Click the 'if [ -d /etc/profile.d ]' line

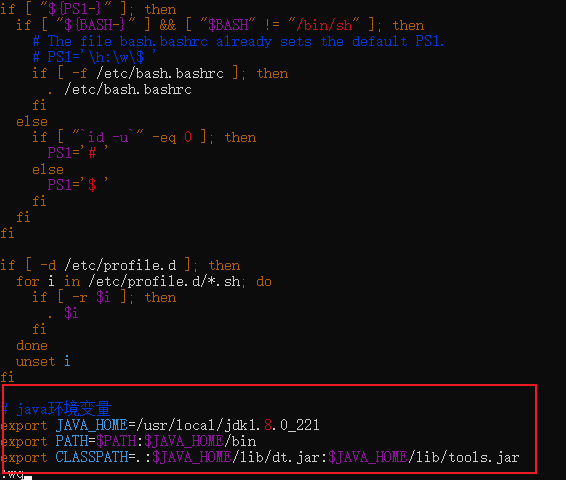(x=120, y=265)
